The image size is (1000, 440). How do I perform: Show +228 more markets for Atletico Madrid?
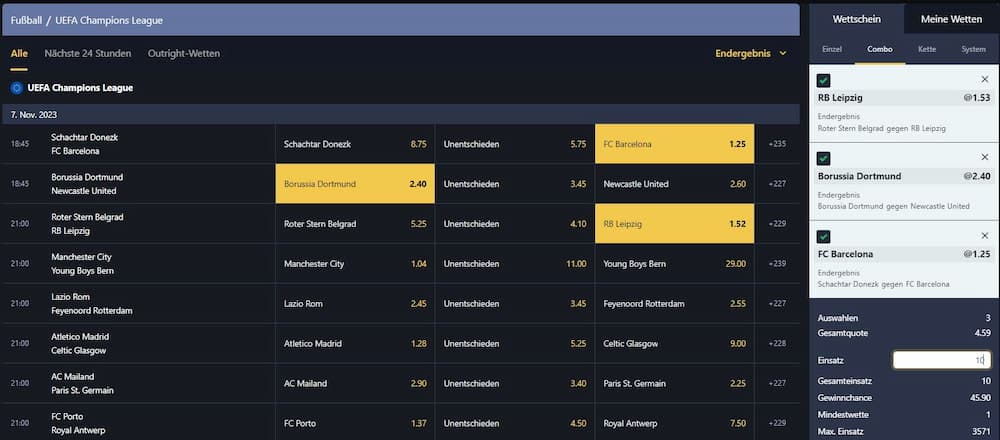777,344
